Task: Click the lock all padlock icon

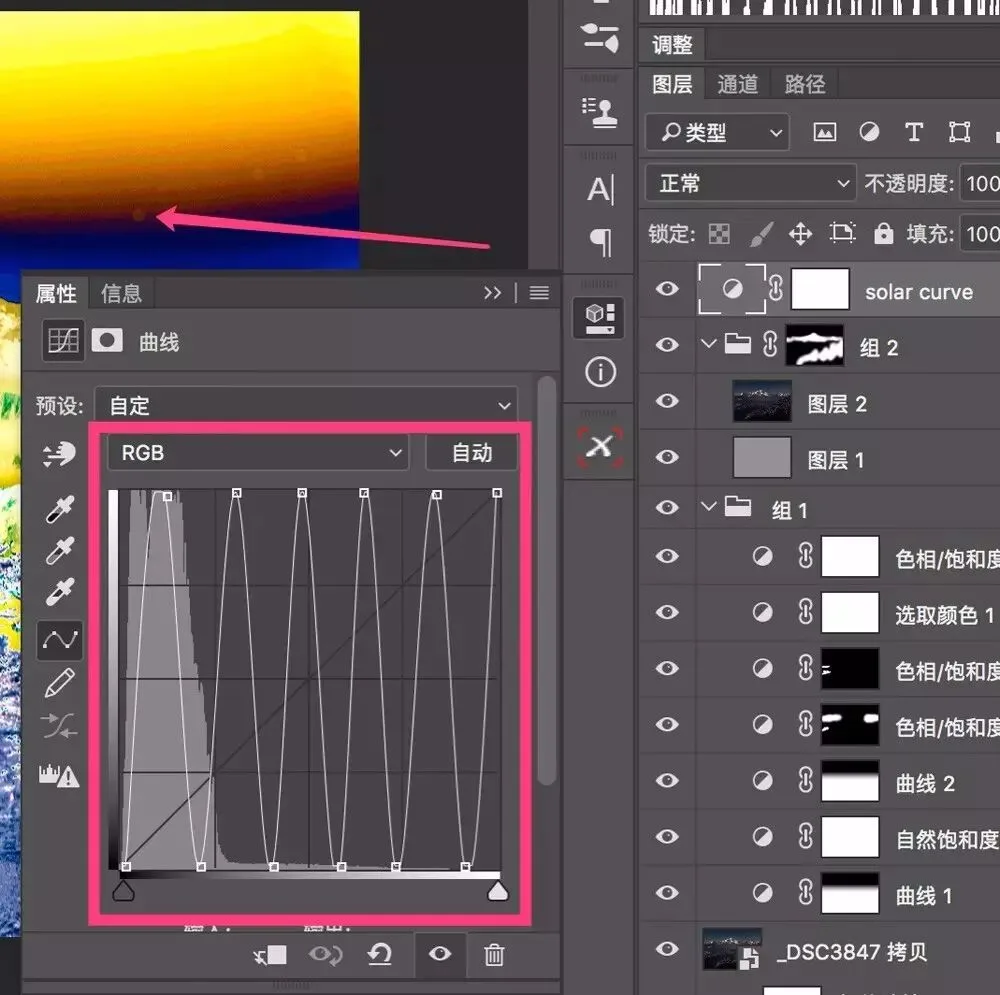Action: [883, 233]
